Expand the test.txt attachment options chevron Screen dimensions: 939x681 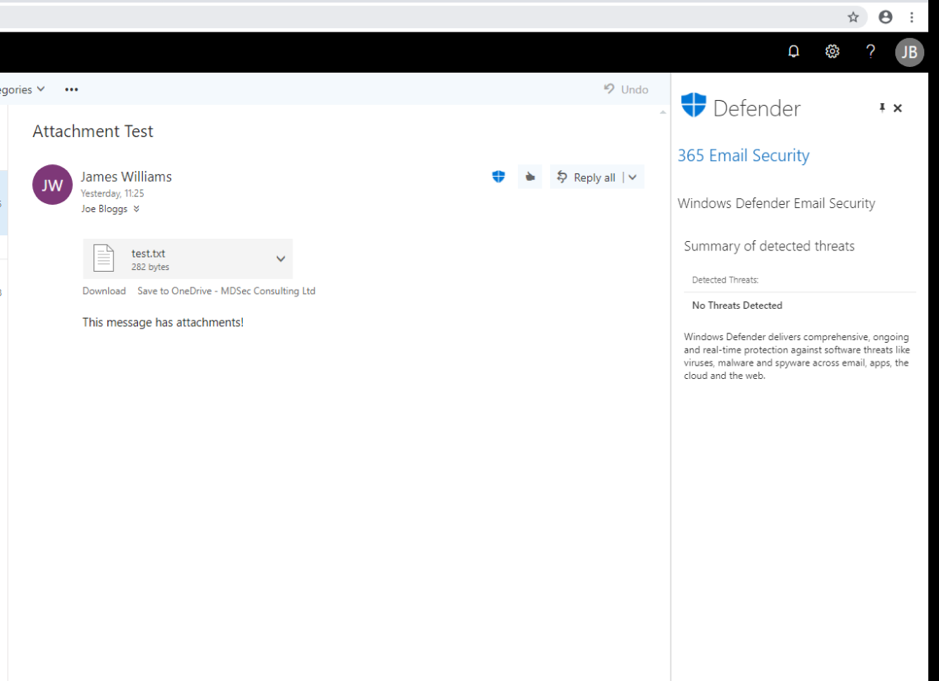(x=280, y=259)
